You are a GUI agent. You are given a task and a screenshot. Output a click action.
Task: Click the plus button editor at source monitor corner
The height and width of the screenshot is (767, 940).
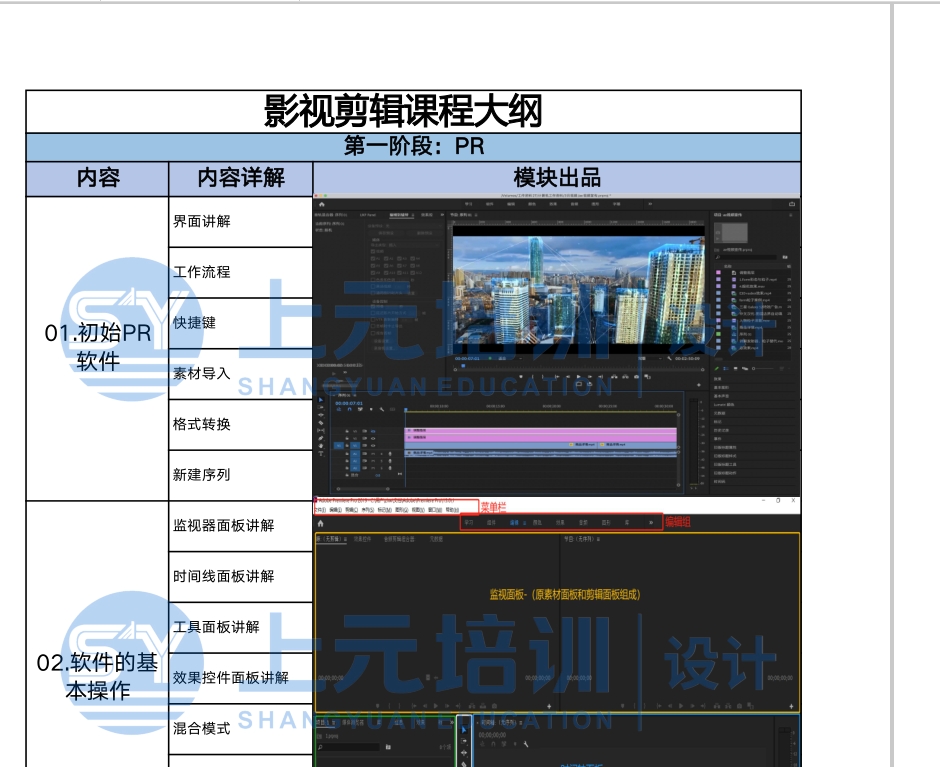click(x=548, y=706)
